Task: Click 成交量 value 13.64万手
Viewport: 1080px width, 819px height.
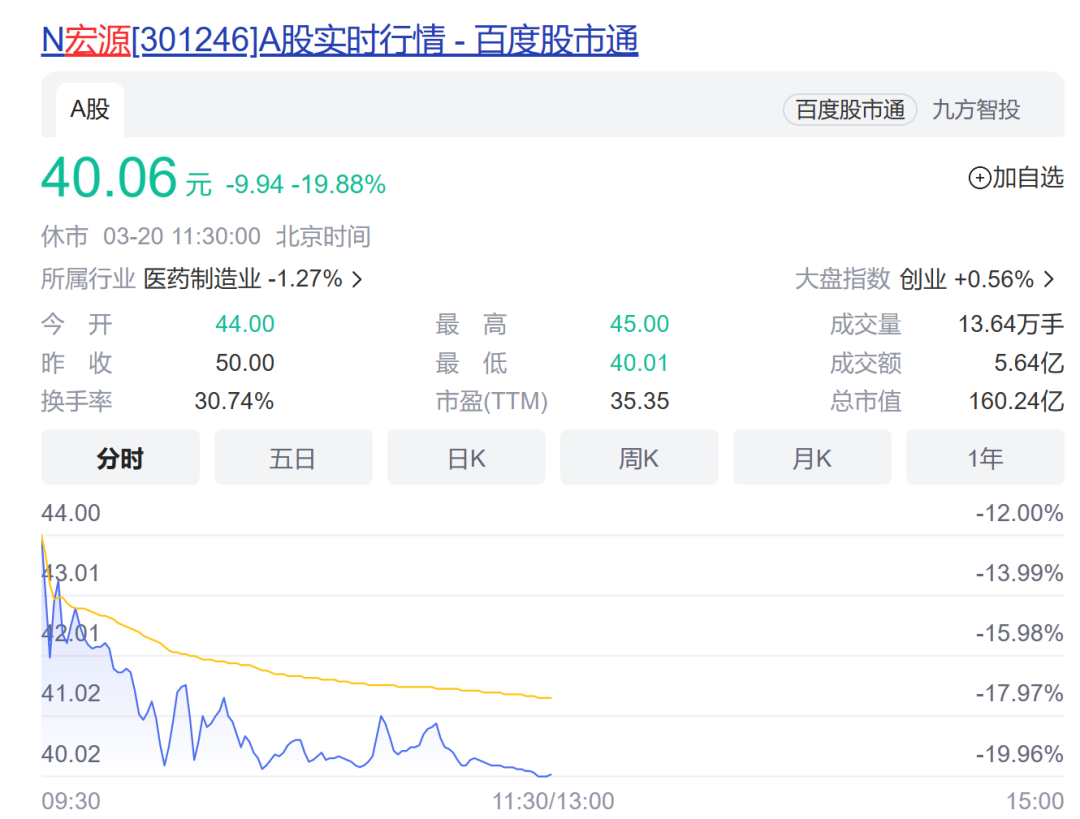Action: click(1011, 324)
